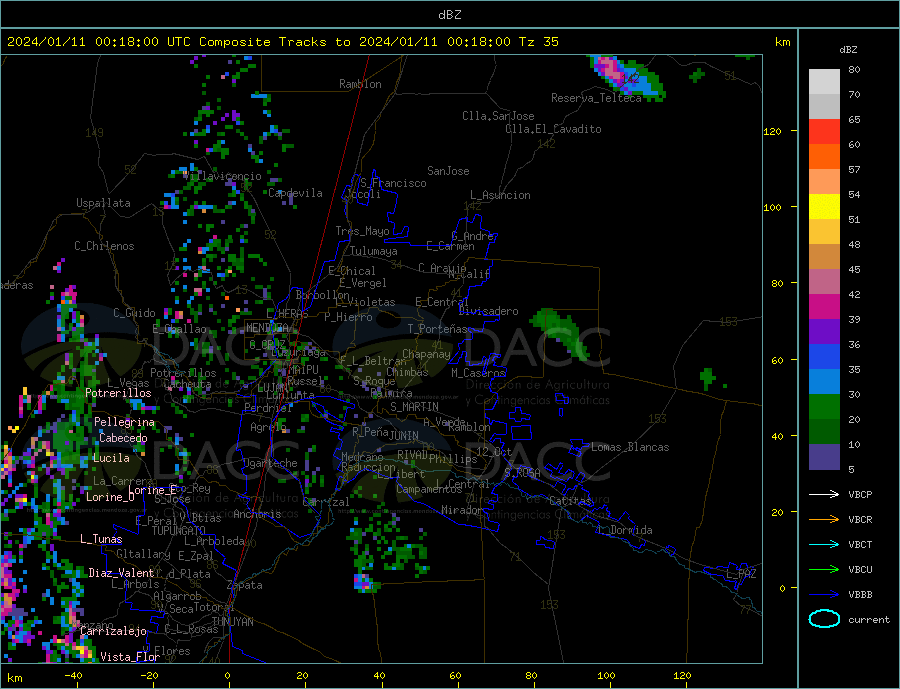Click the Divisadero label
The width and height of the screenshot is (900, 689).
point(488,311)
